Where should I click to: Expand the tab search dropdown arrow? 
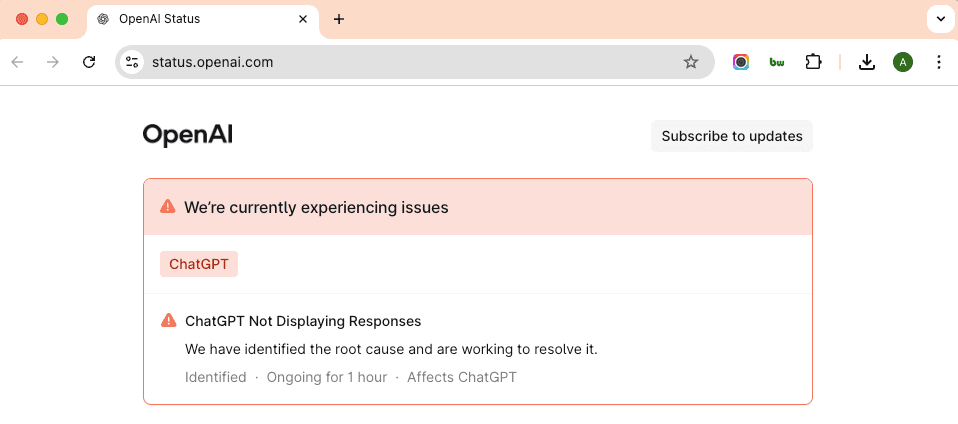click(x=940, y=20)
